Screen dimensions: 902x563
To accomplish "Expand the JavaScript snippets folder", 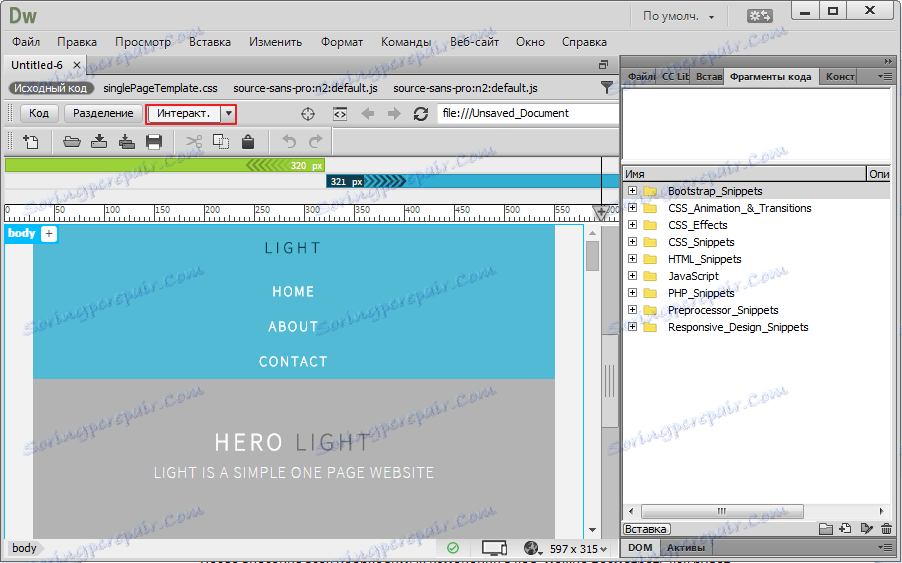I will (632, 275).
